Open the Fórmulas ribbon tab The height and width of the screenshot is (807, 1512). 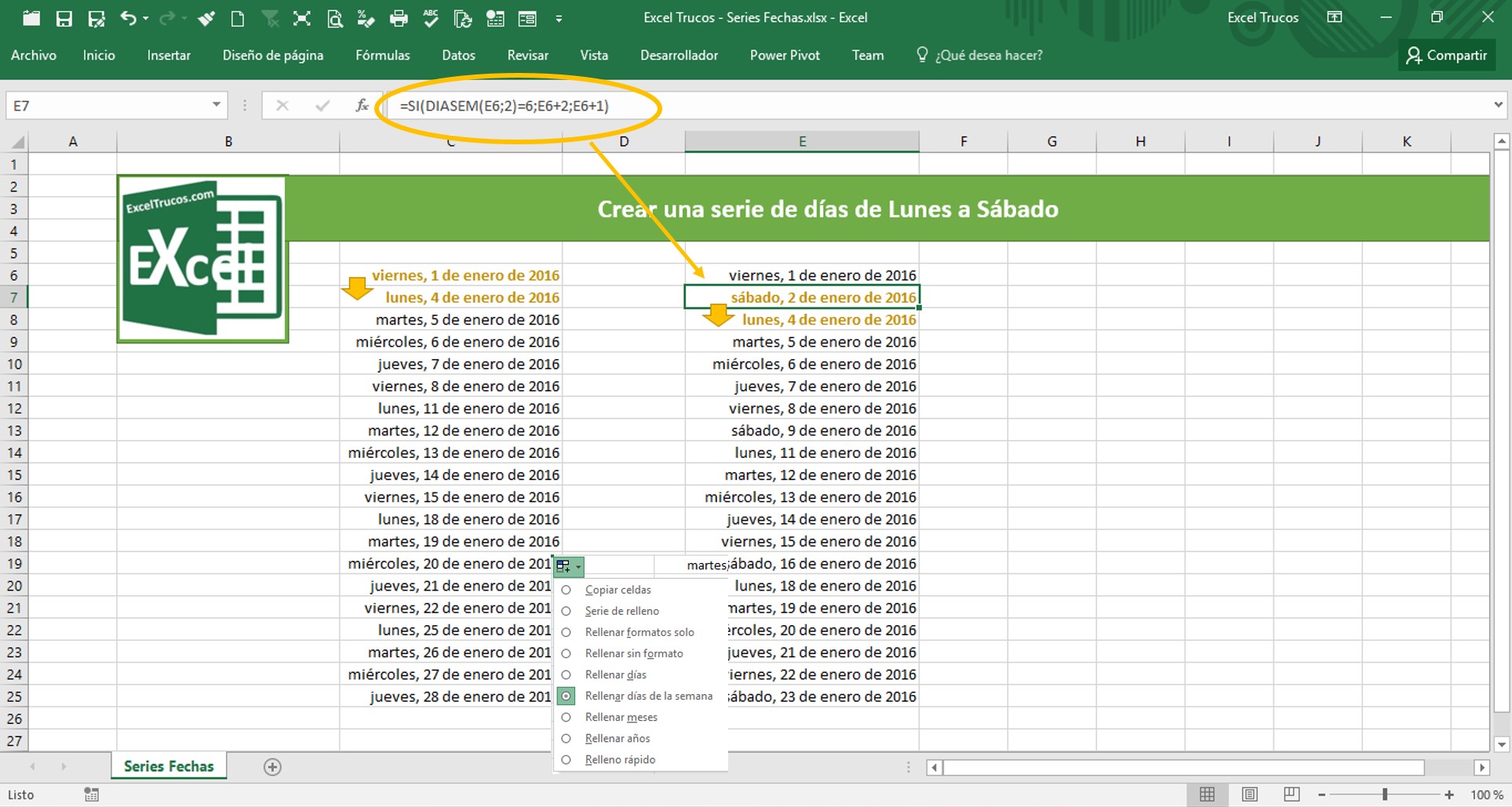tap(382, 56)
